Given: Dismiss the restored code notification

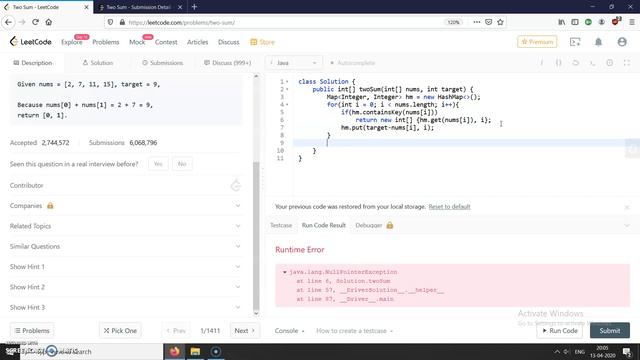Looking at the screenshot, I should pyautogui.click(x=627, y=207).
